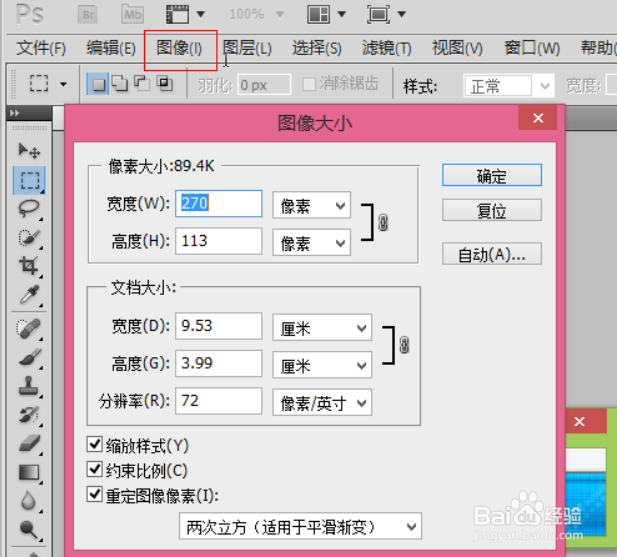This screenshot has width=617, height=557.
Task: Uncheck 约束比例(C) checkbox
Action: [94, 469]
